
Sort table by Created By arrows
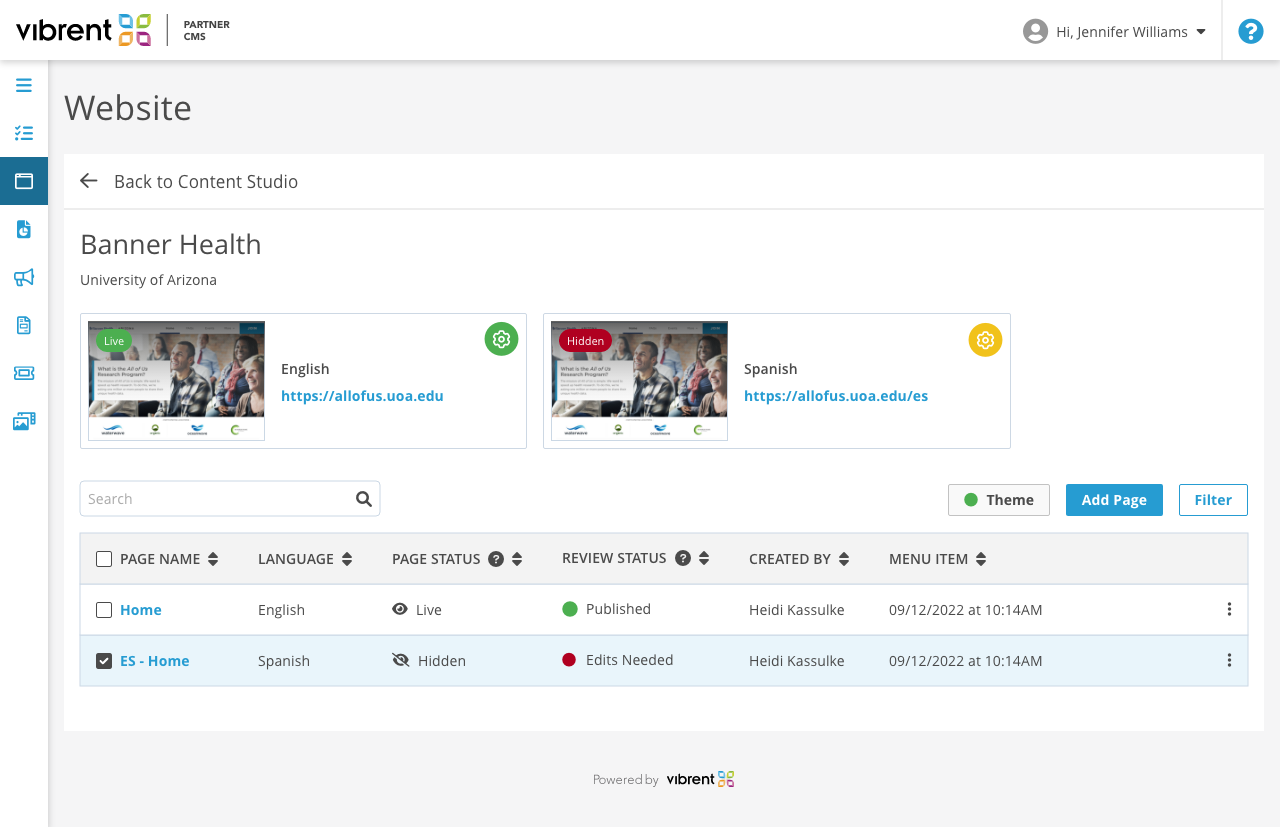[x=844, y=559]
